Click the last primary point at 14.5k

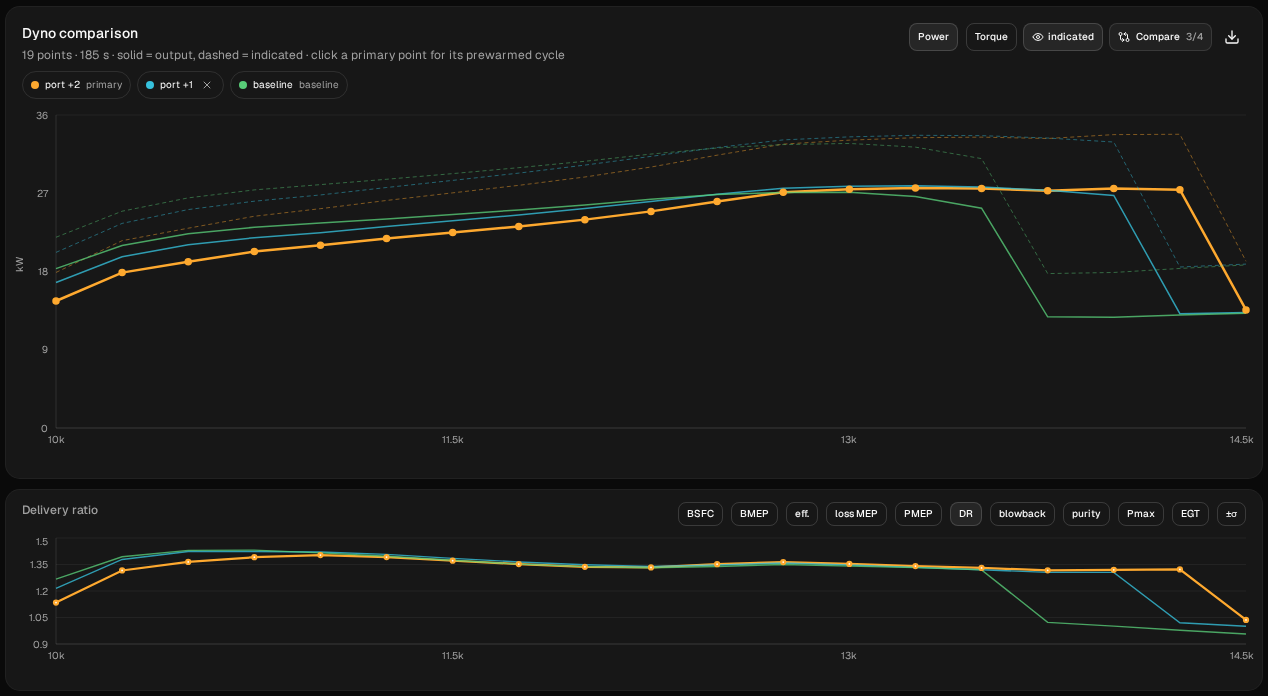(1245, 310)
